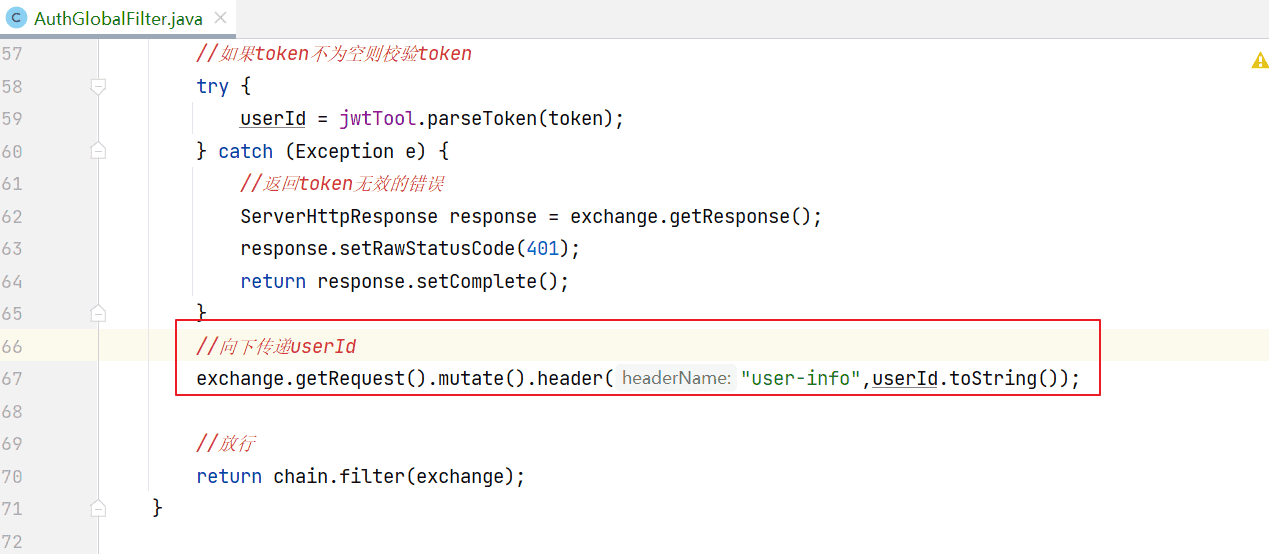Screen dimensions: 1269x554
Task: Click the ServerHttpResponse type name
Action: [x=338, y=216]
